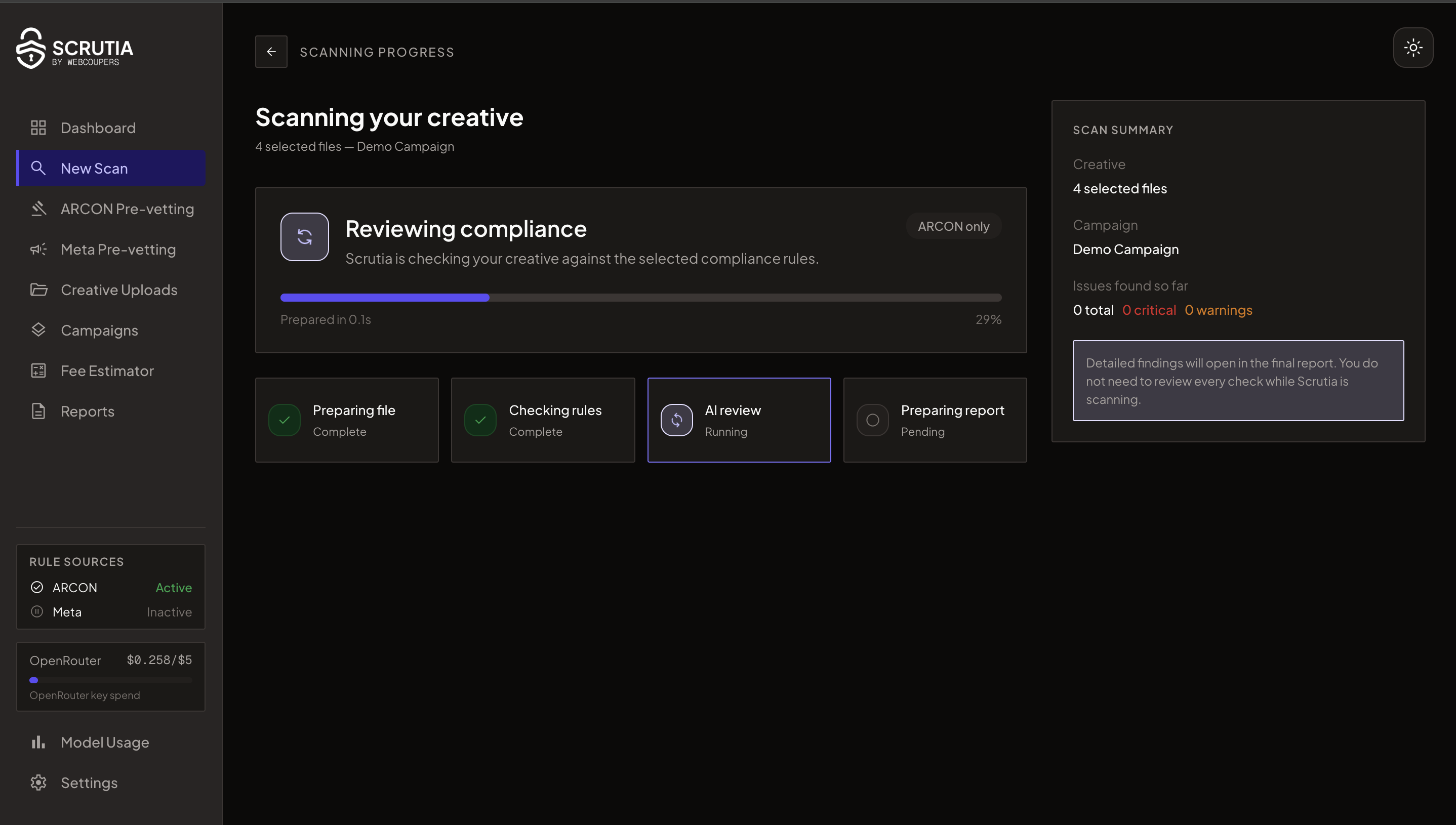Viewport: 1456px width, 825px height.
Task: Click ARCON Pre-vetting gavel icon
Action: [x=38, y=209]
